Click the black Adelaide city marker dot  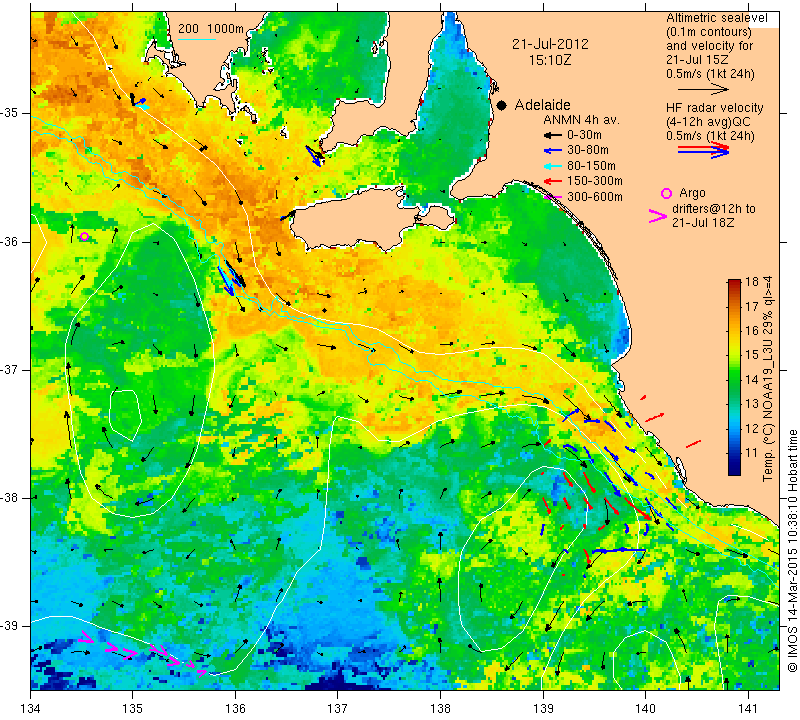pyautogui.click(x=502, y=106)
